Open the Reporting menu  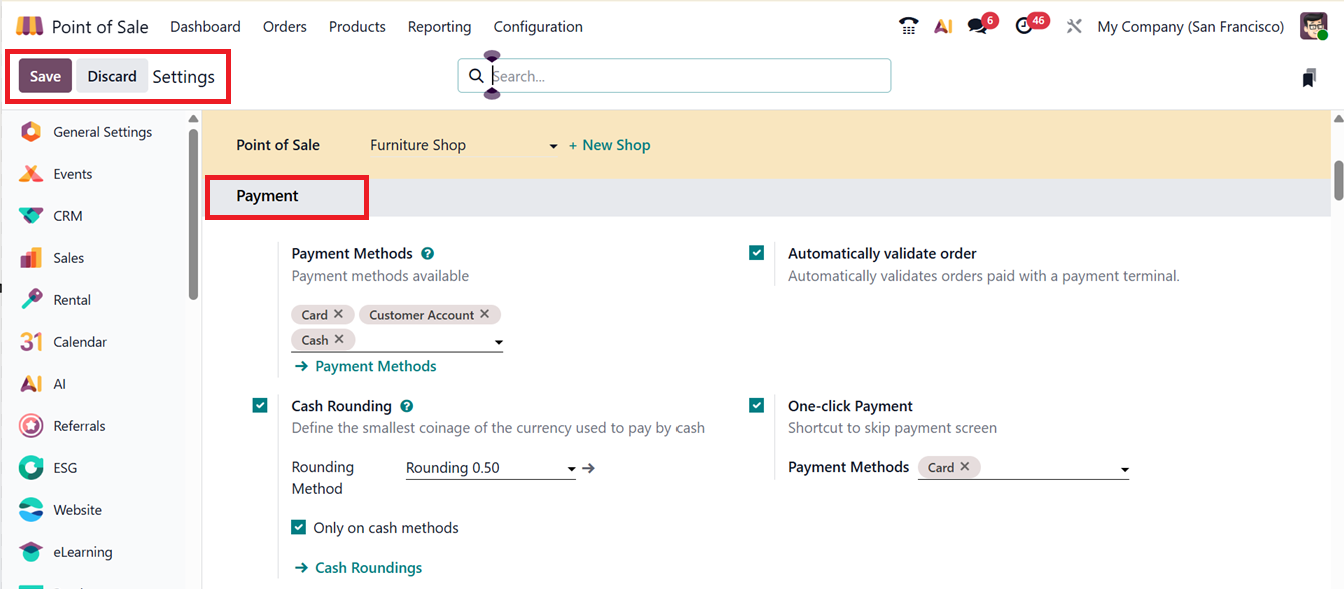(x=439, y=27)
